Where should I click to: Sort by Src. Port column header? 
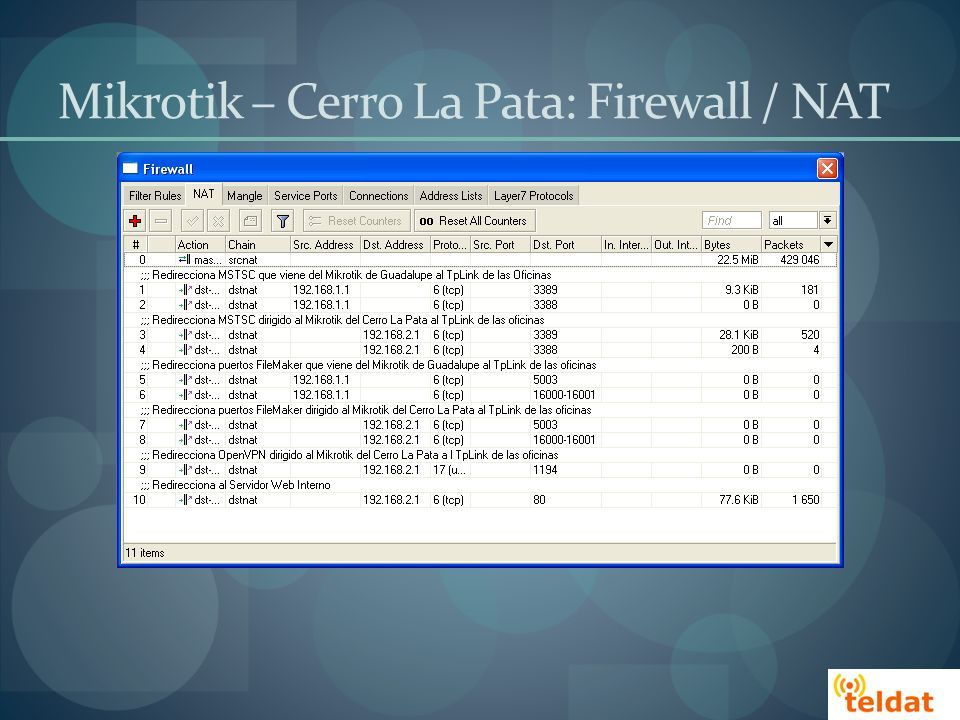[x=500, y=244]
